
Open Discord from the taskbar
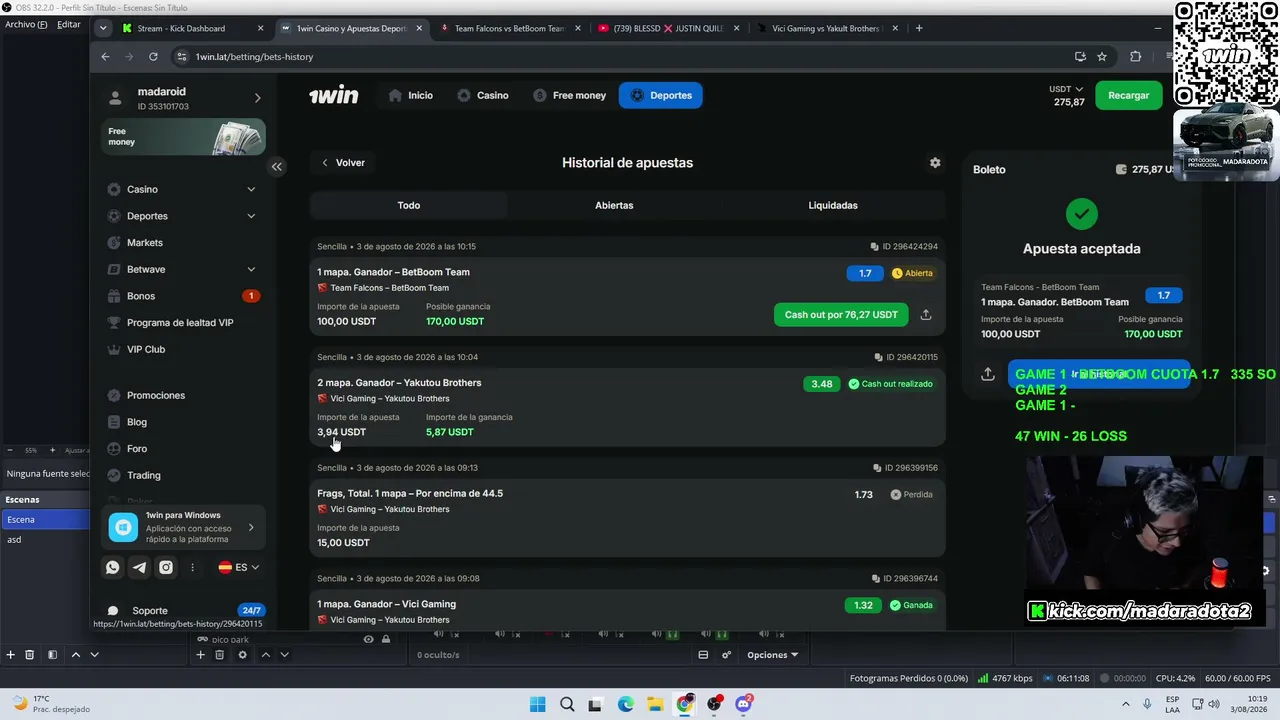coord(743,704)
